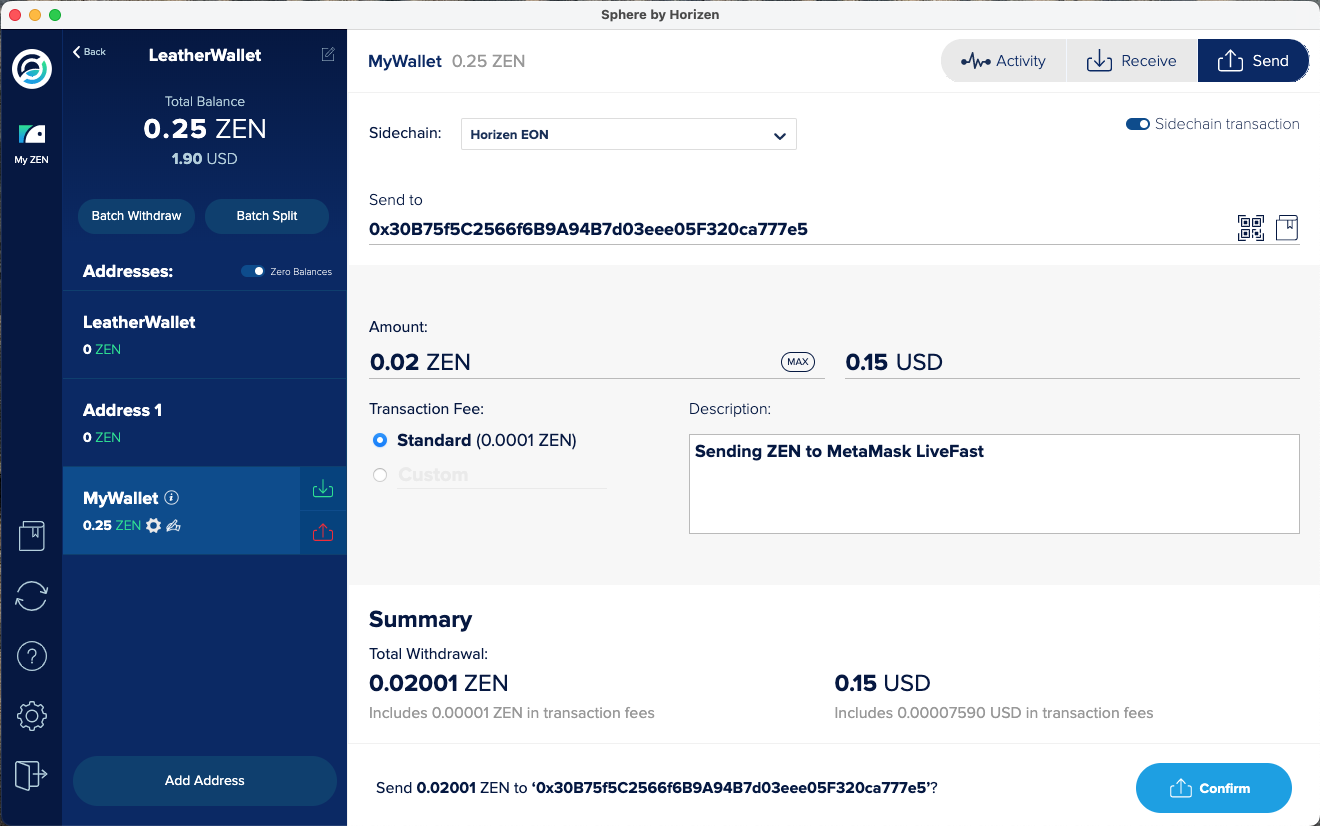Viewport: 1320px width, 826px height.
Task: Click 'Includes 0.00001 ZEN in transaction fees'
Action: [x=512, y=713]
